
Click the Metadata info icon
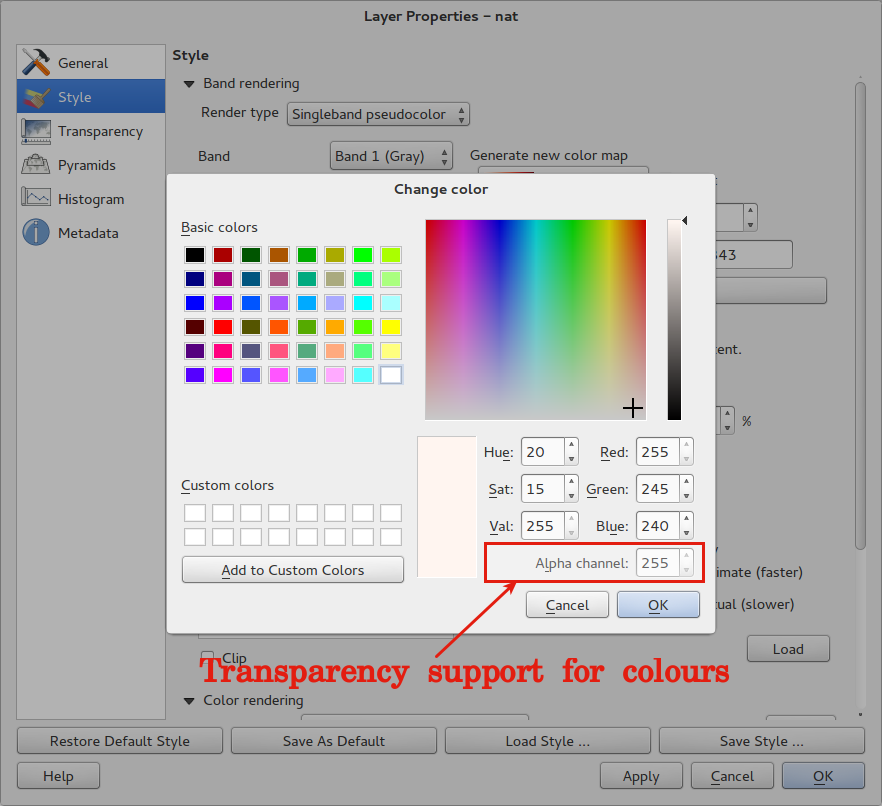[37, 233]
